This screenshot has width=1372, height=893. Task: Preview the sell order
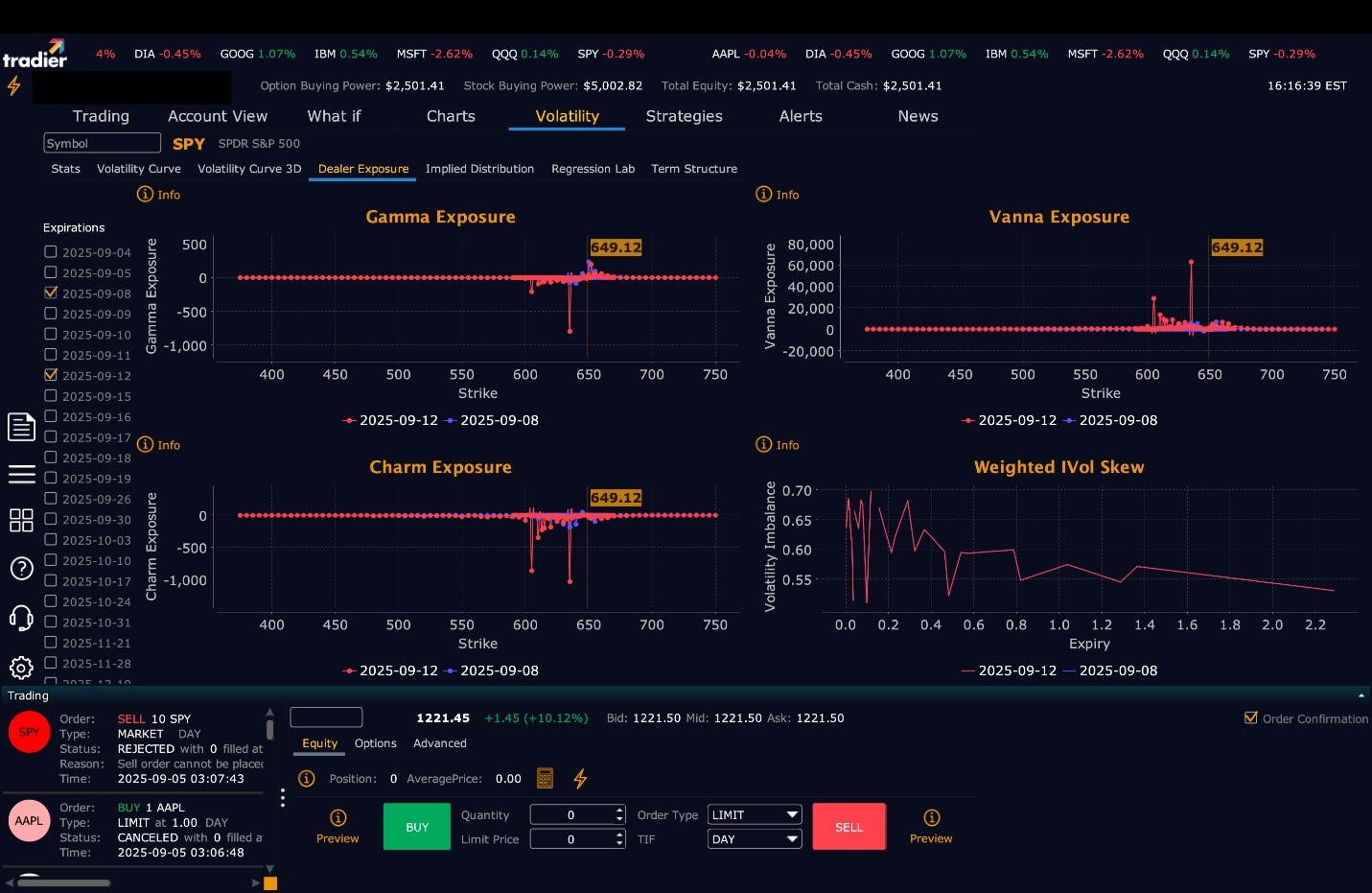[x=931, y=826]
